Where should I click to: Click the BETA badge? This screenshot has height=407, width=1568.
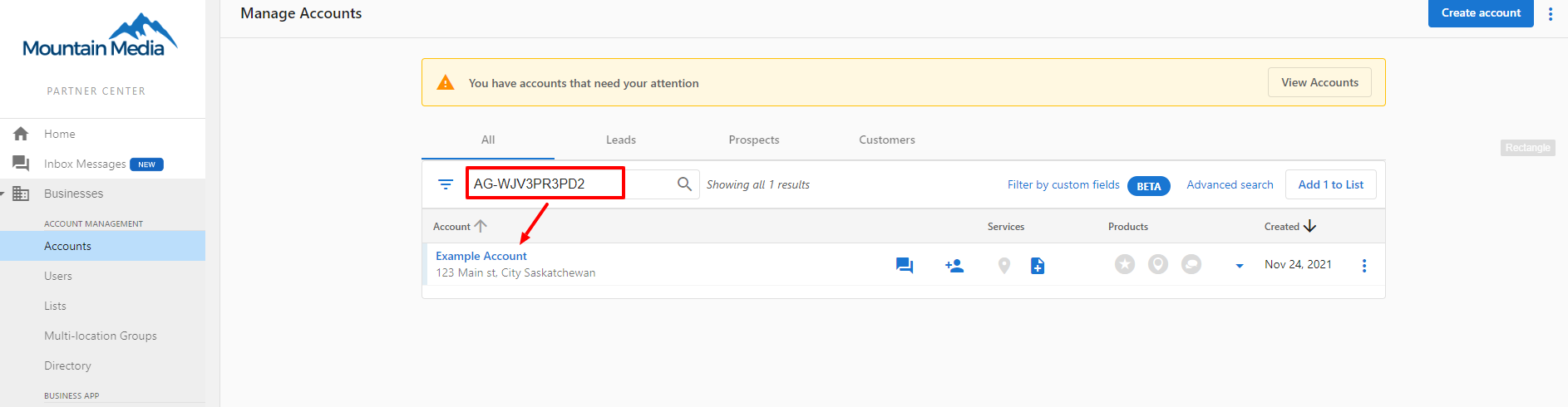tap(1149, 186)
